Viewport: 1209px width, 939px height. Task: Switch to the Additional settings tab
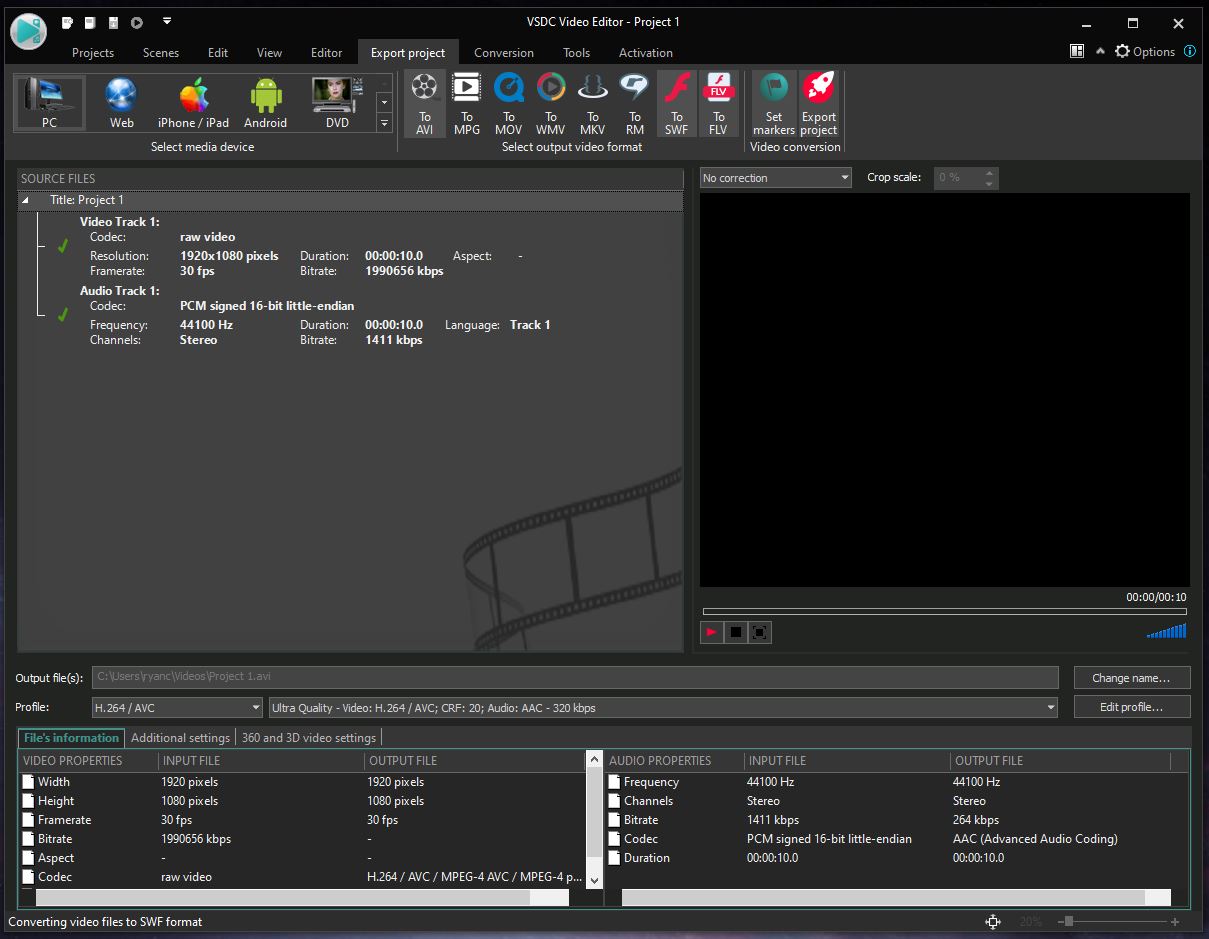pyautogui.click(x=180, y=738)
